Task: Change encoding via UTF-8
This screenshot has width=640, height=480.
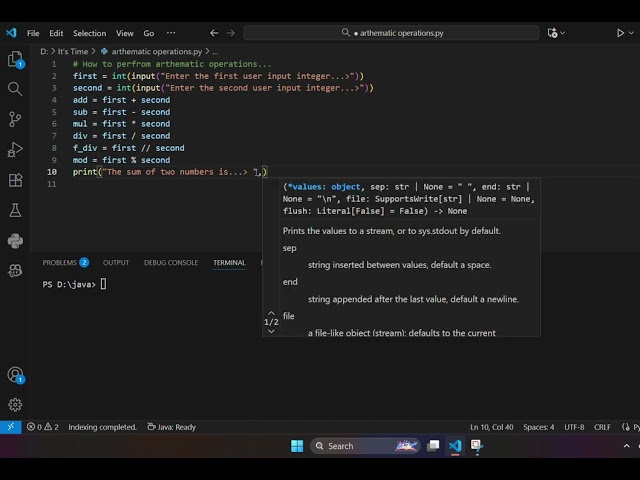Action: click(574, 427)
